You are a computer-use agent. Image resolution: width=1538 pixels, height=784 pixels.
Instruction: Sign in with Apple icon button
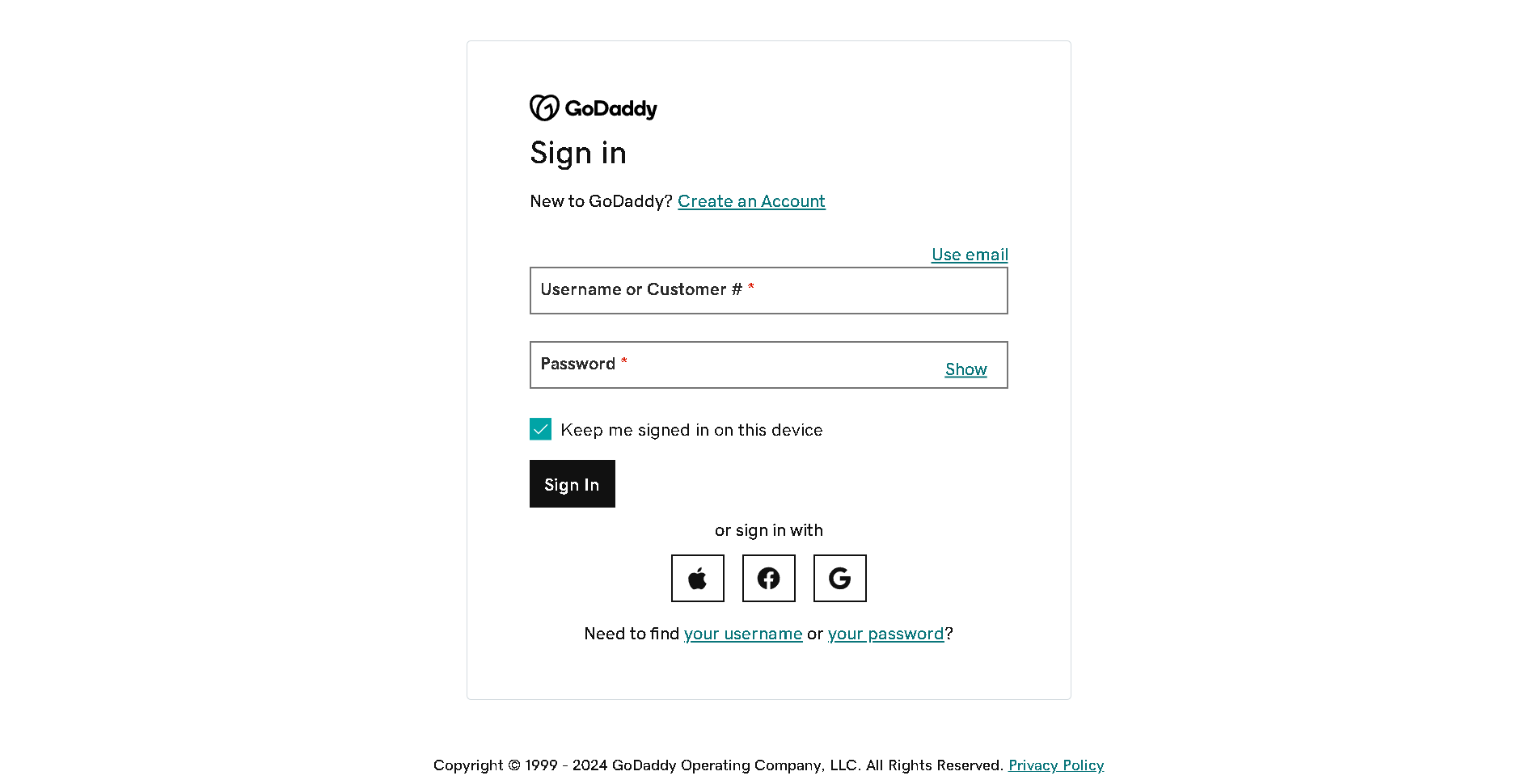pos(698,578)
